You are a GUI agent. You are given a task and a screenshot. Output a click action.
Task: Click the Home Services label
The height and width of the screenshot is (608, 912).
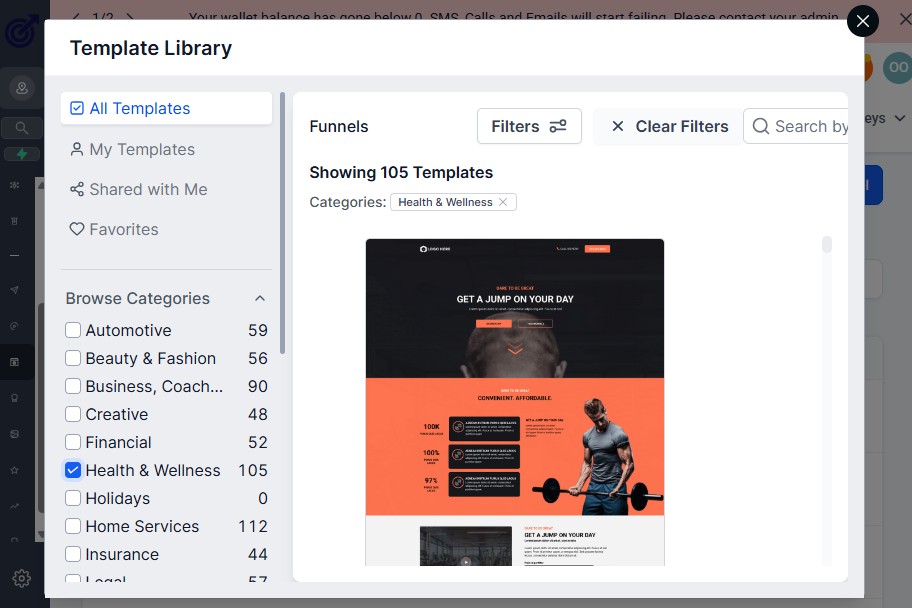tap(142, 526)
